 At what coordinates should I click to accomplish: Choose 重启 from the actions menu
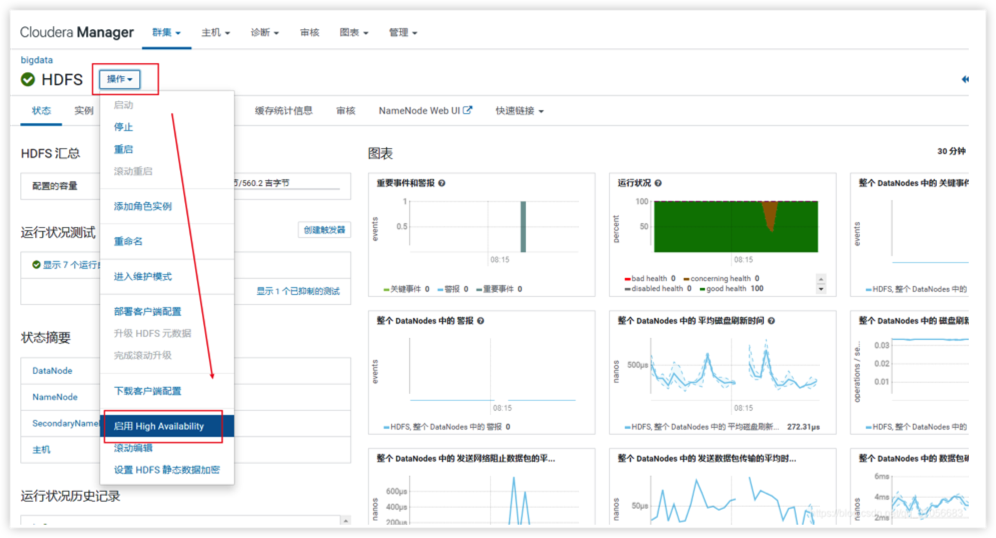[x=123, y=149]
